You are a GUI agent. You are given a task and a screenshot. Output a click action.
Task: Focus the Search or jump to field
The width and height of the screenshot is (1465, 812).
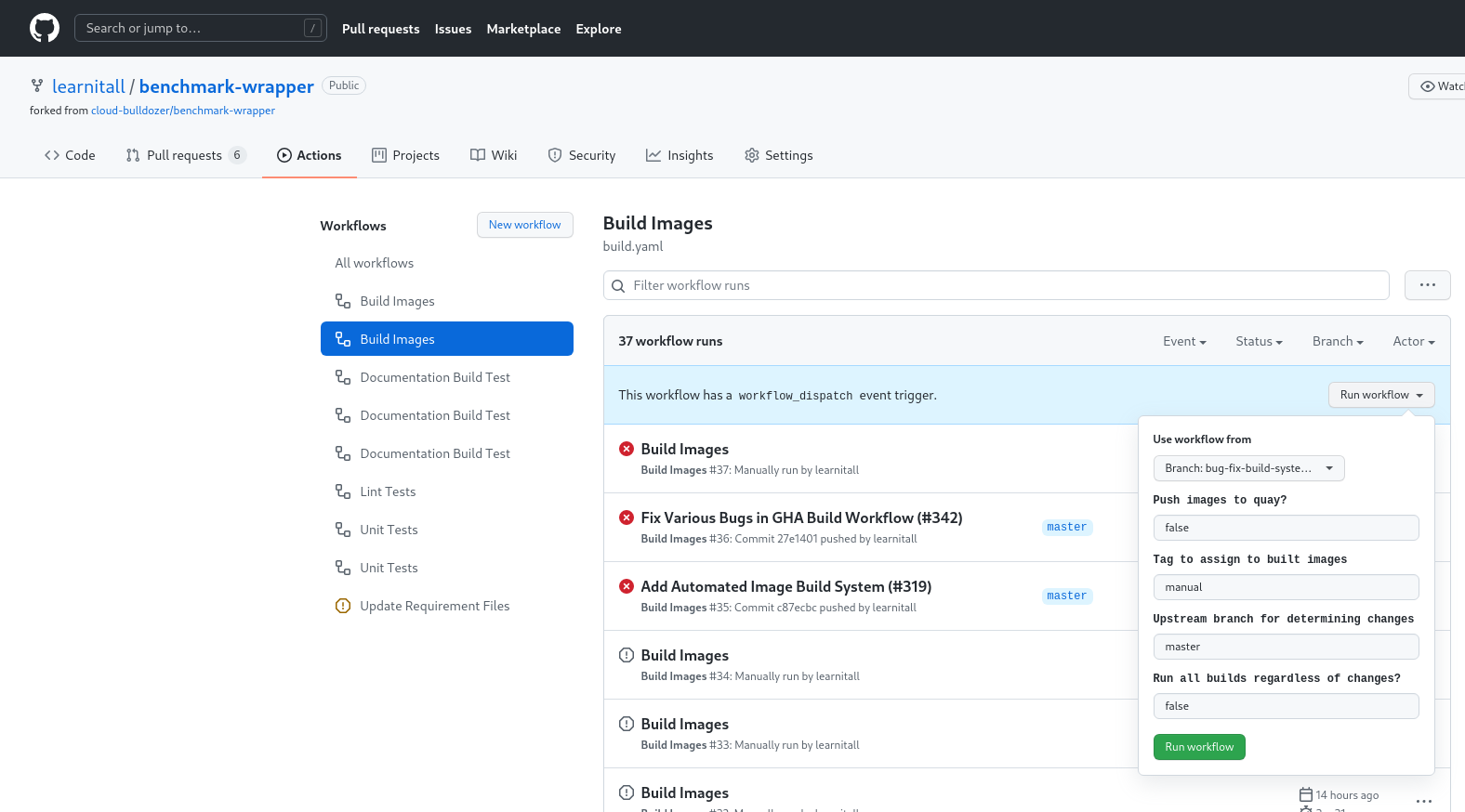coord(200,28)
